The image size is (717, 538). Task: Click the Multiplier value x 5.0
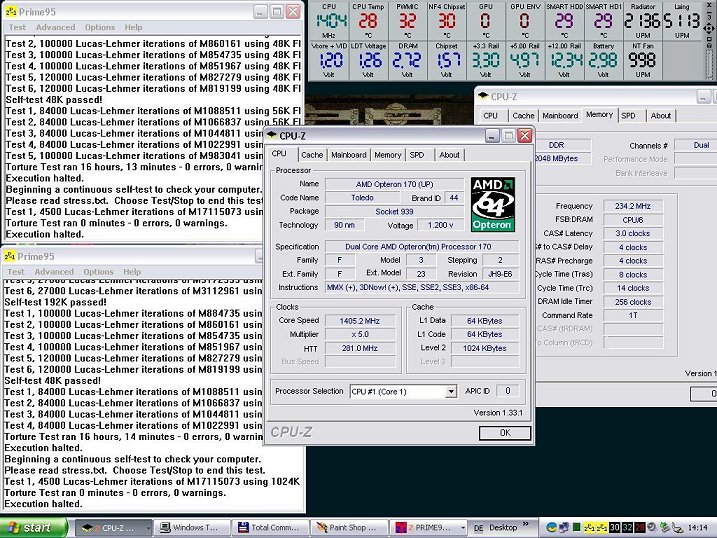(x=360, y=335)
